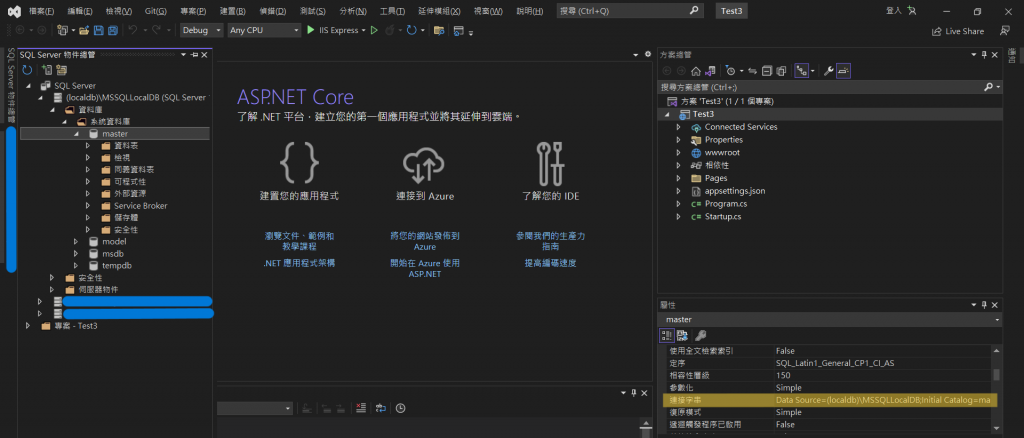Click the Home icon in Solution Explorer
Image resolution: width=1024 pixels, height=438 pixels.
click(696, 70)
